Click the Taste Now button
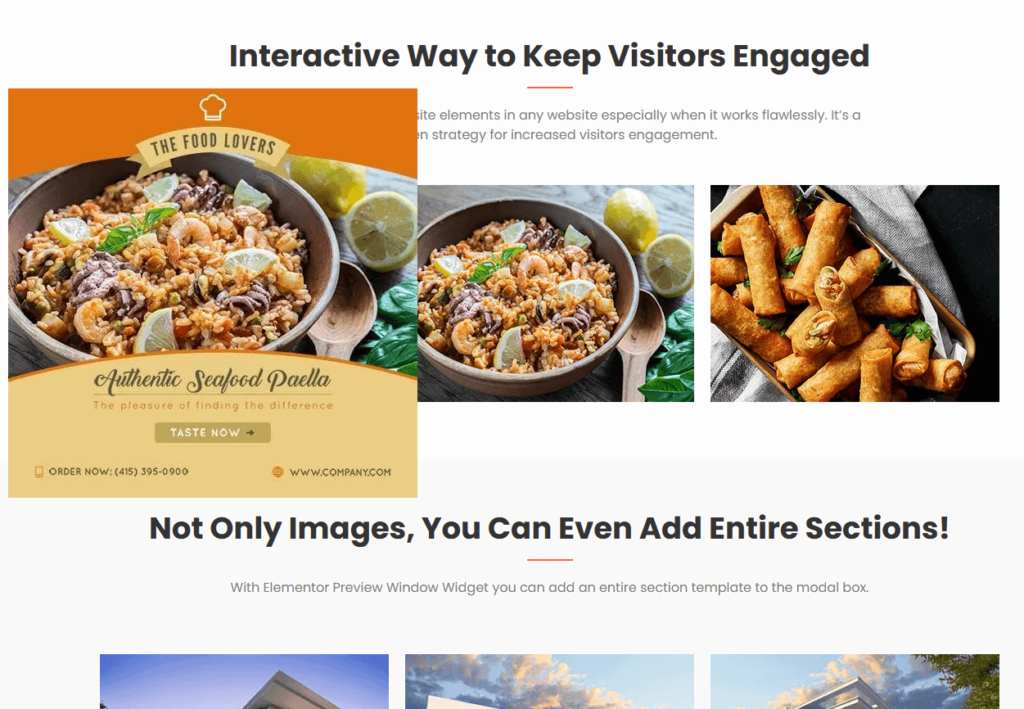The image size is (1024, 709). pyautogui.click(x=213, y=432)
